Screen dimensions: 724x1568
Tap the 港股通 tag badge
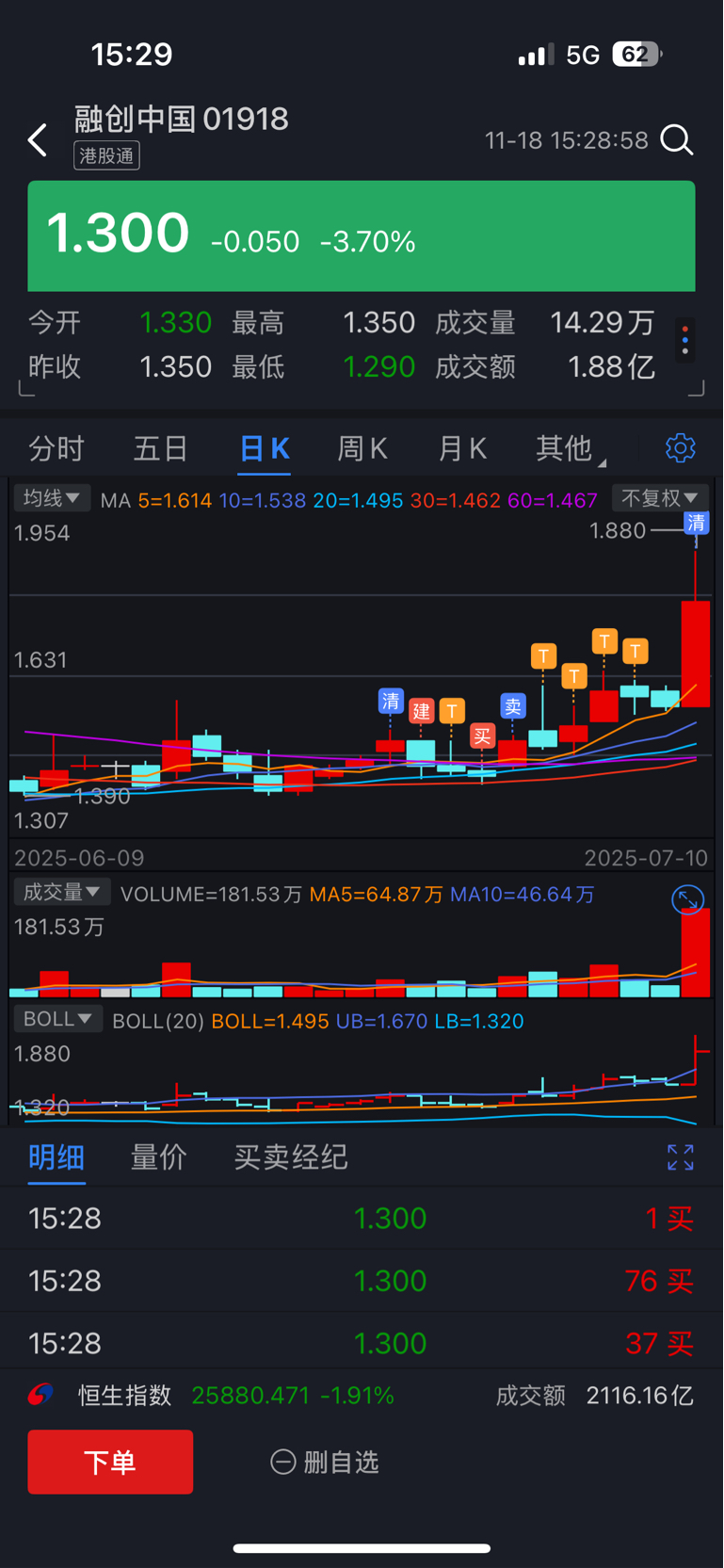107,155
